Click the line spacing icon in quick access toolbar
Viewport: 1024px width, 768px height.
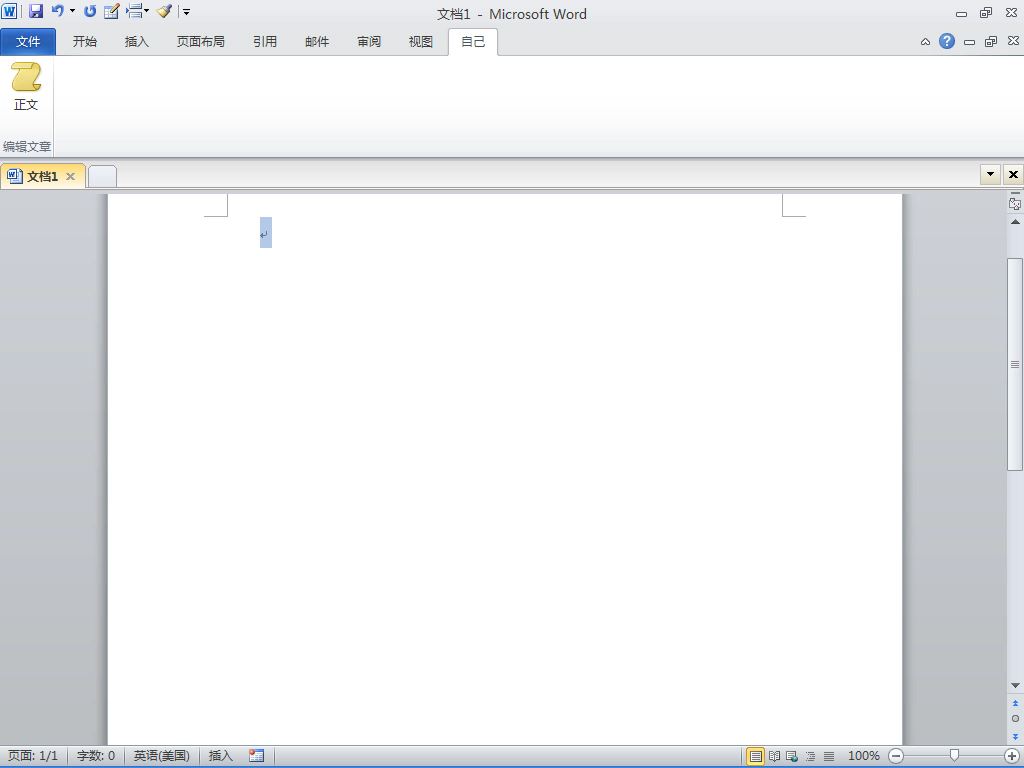coord(134,10)
